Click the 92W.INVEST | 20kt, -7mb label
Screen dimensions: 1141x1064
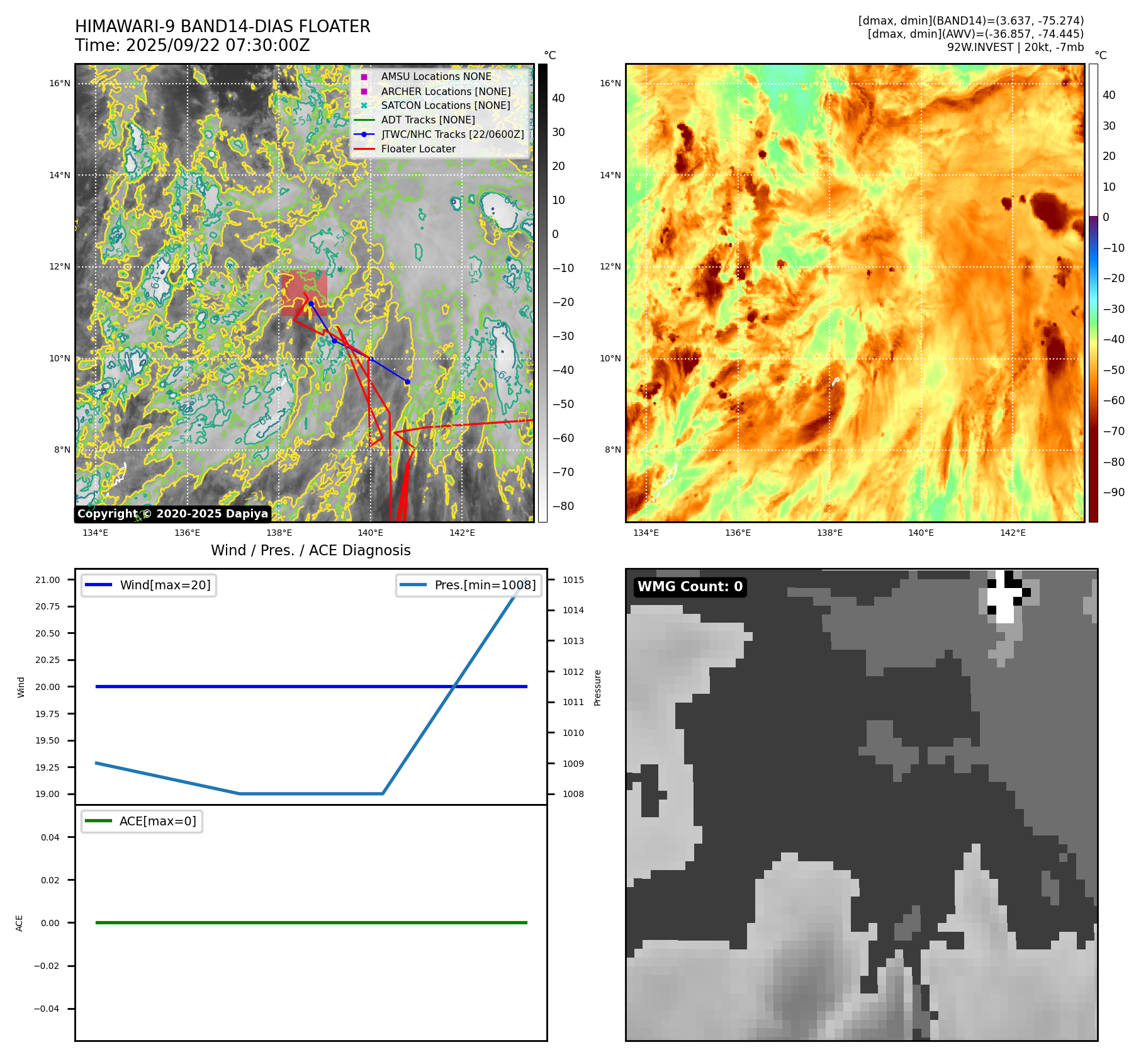[1015, 47]
